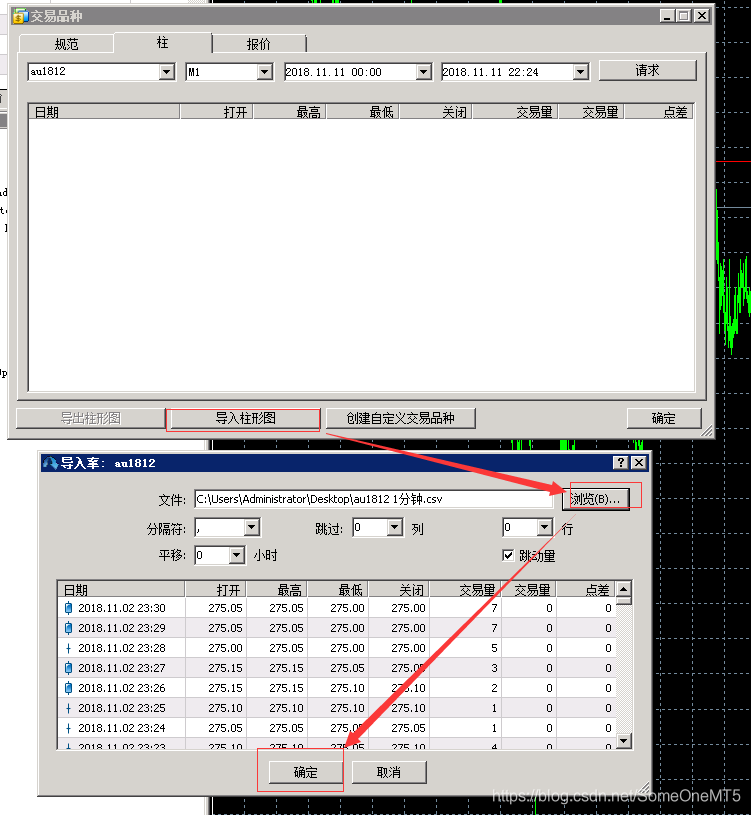Click doji icon of row 23:28

[x=68, y=648]
